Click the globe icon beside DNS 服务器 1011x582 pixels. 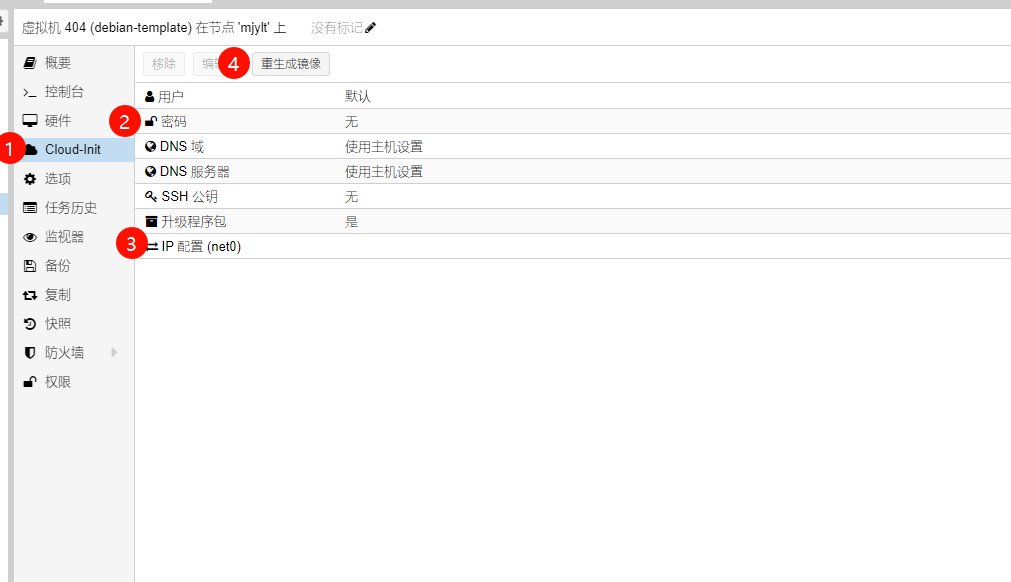150,171
